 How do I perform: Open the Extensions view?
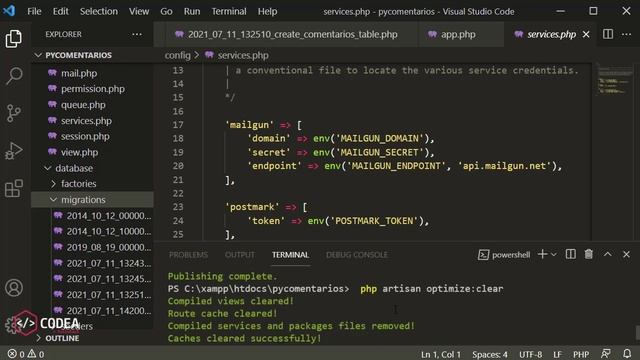tap(13, 188)
